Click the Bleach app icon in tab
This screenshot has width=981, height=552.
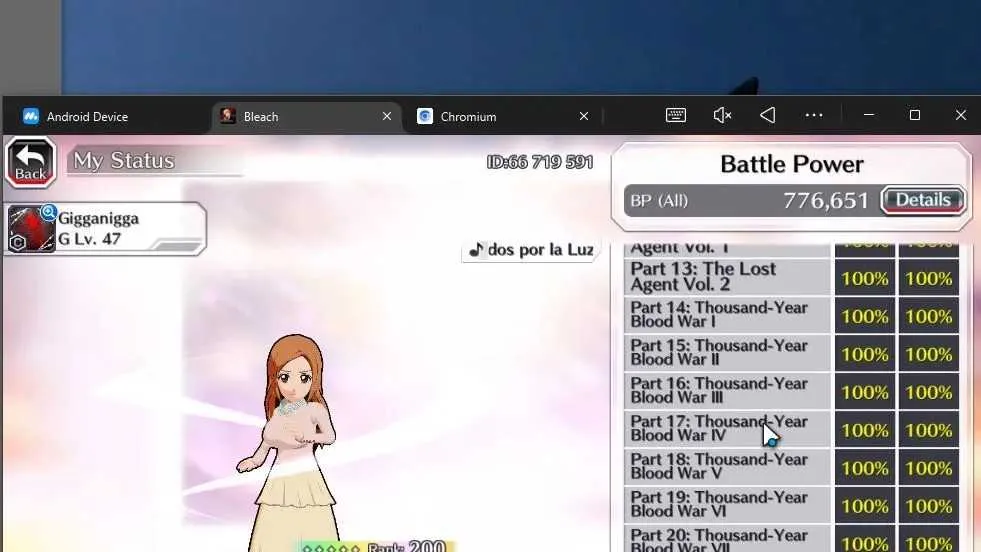tap(228, 116)
